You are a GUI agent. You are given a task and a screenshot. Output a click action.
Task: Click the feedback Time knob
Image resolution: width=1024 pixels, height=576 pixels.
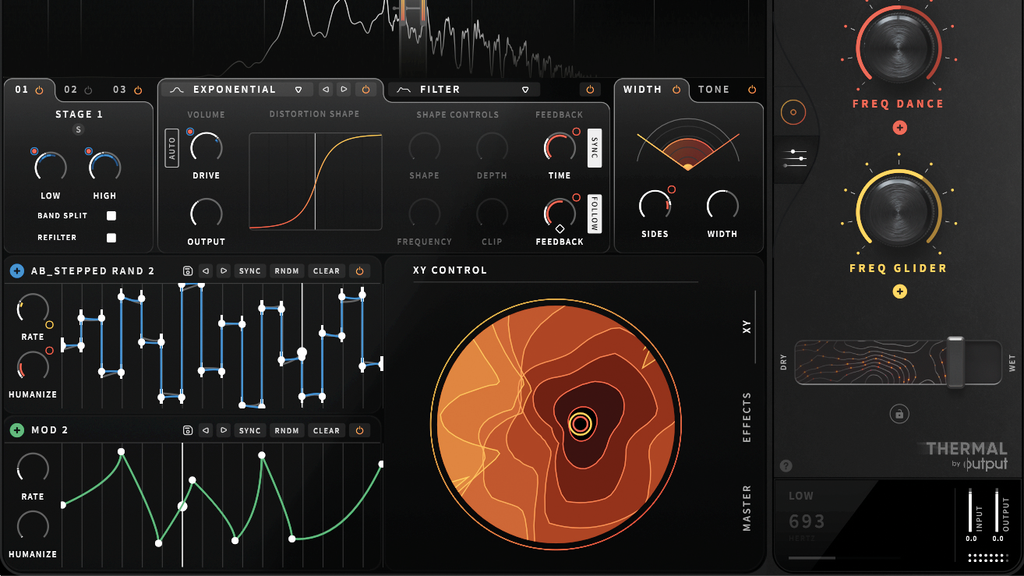[x=560, y=148]
